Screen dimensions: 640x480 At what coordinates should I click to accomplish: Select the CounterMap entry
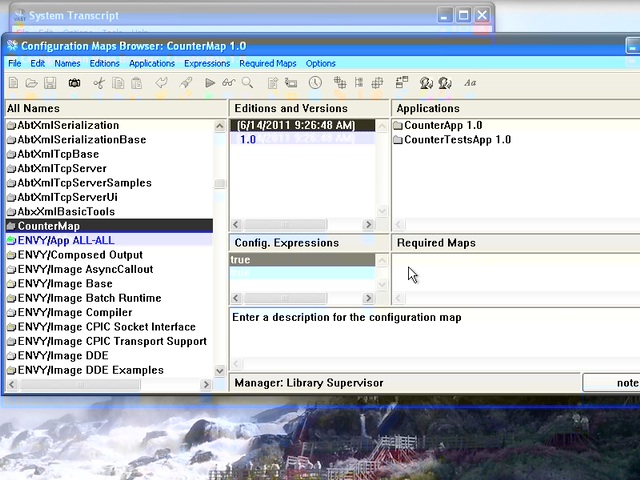[109, 226]
